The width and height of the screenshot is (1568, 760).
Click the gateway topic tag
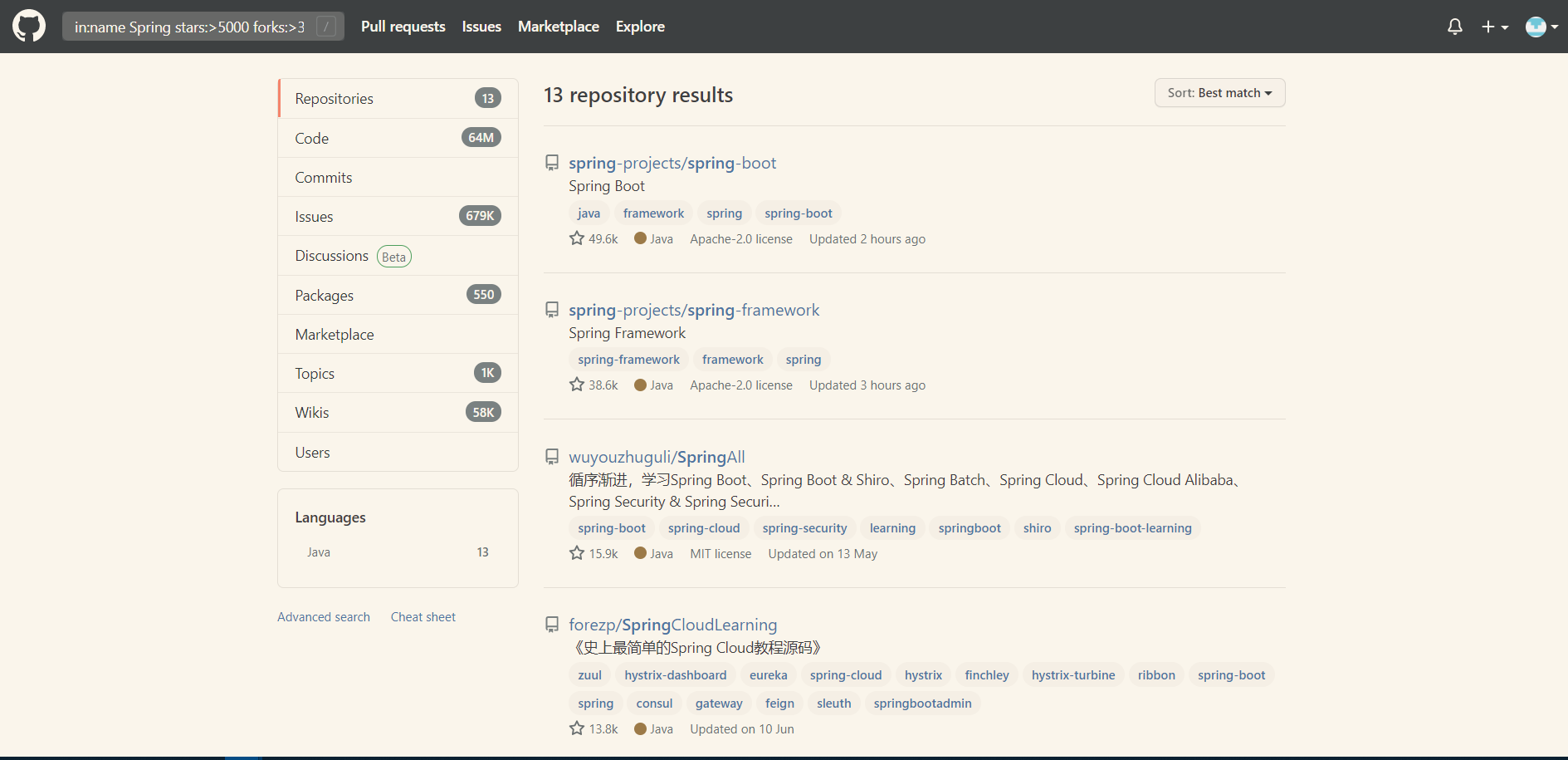tap(719, 704)
